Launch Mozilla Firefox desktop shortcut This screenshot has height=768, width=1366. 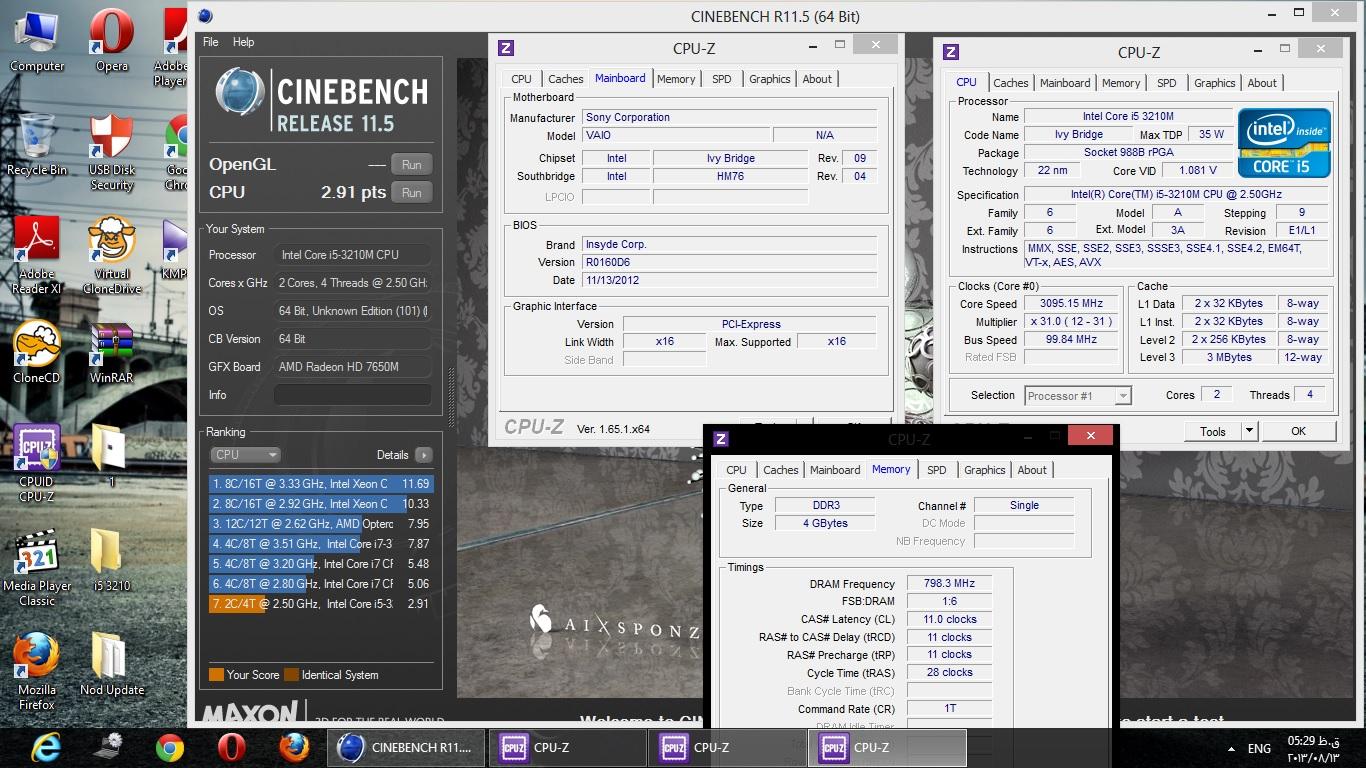pos(37,672)
